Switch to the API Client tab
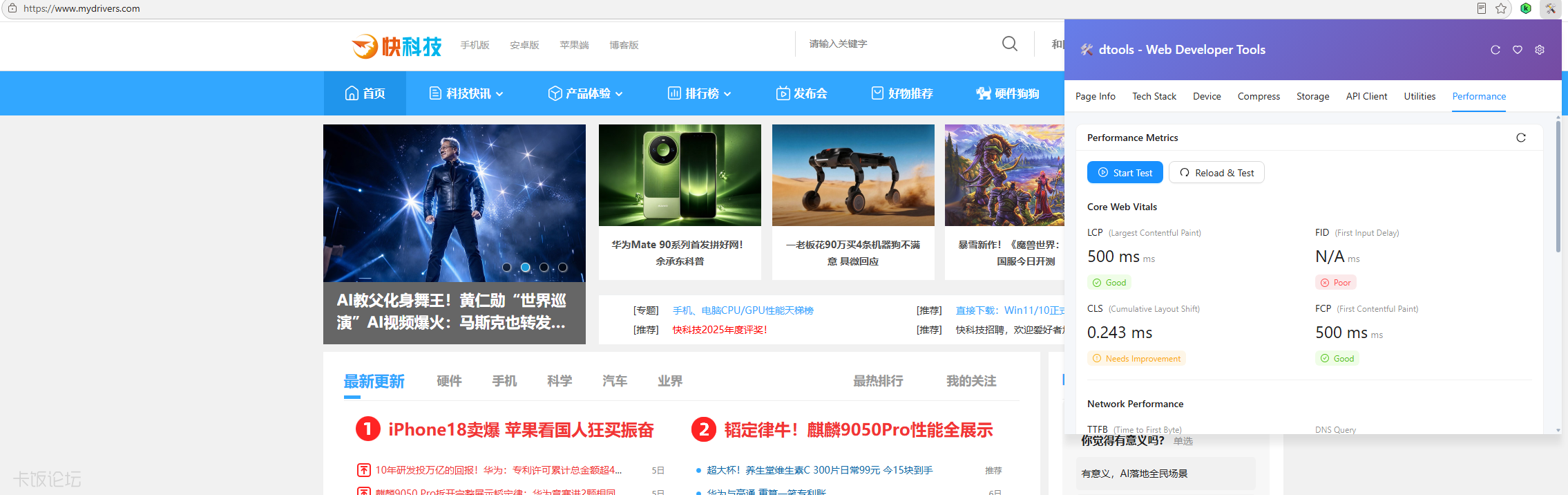This screenshot has width=1568, height=495. (1367, 96)
